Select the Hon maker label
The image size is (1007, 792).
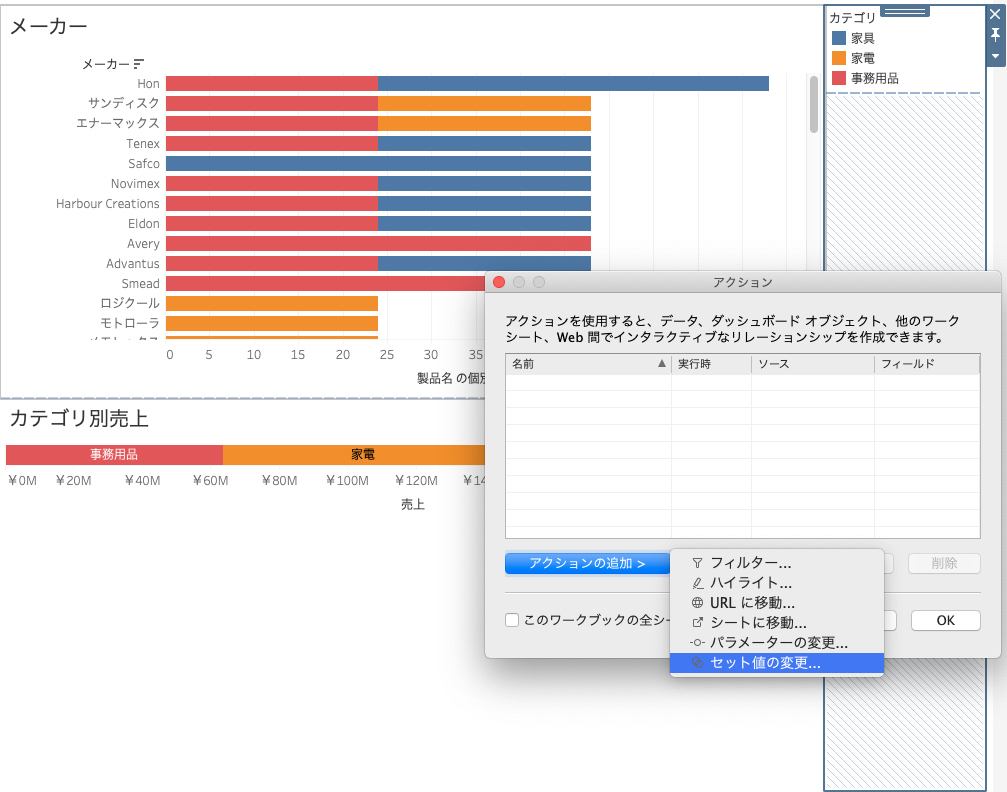148,84
